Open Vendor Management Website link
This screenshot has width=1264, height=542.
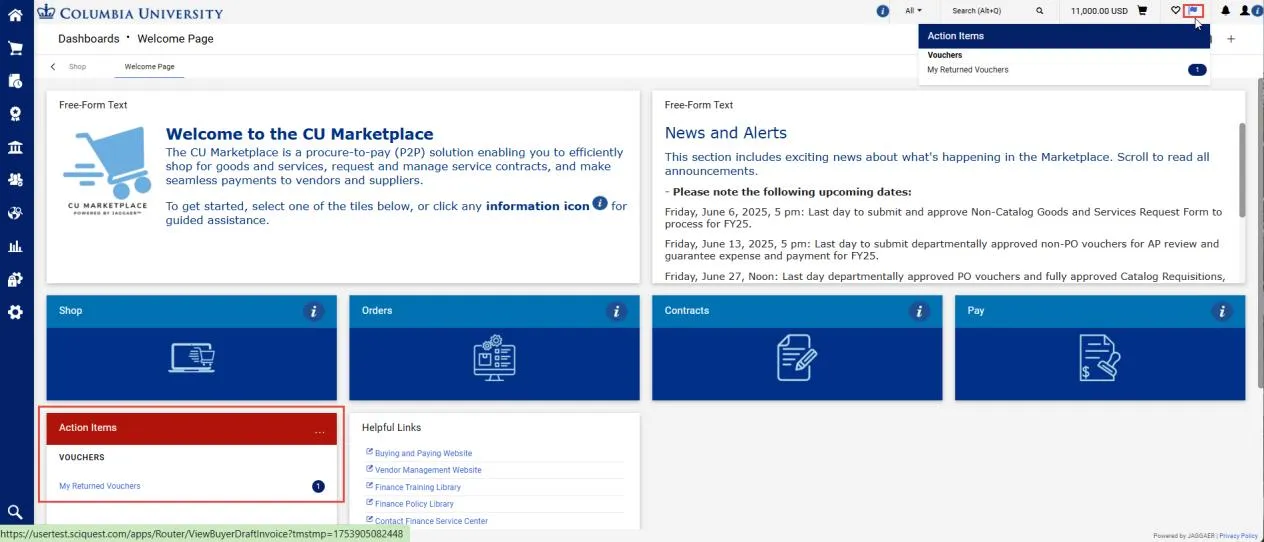[428, 470]
